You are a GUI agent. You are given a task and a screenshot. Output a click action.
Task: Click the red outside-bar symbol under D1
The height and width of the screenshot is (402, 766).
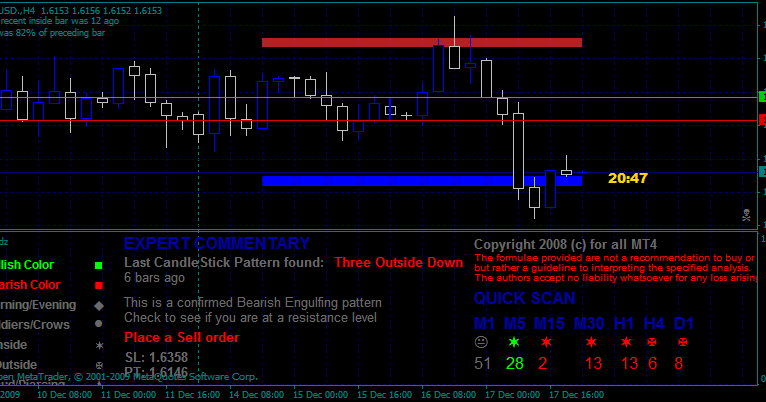pyautogui.click(x=683, y=342)
